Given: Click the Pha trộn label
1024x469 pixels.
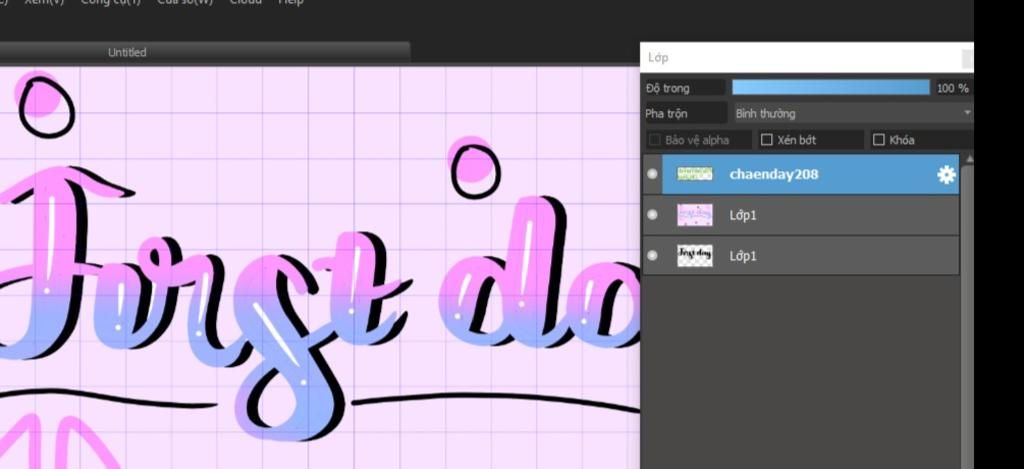Looking at the screenshot, I should (666, 114).
